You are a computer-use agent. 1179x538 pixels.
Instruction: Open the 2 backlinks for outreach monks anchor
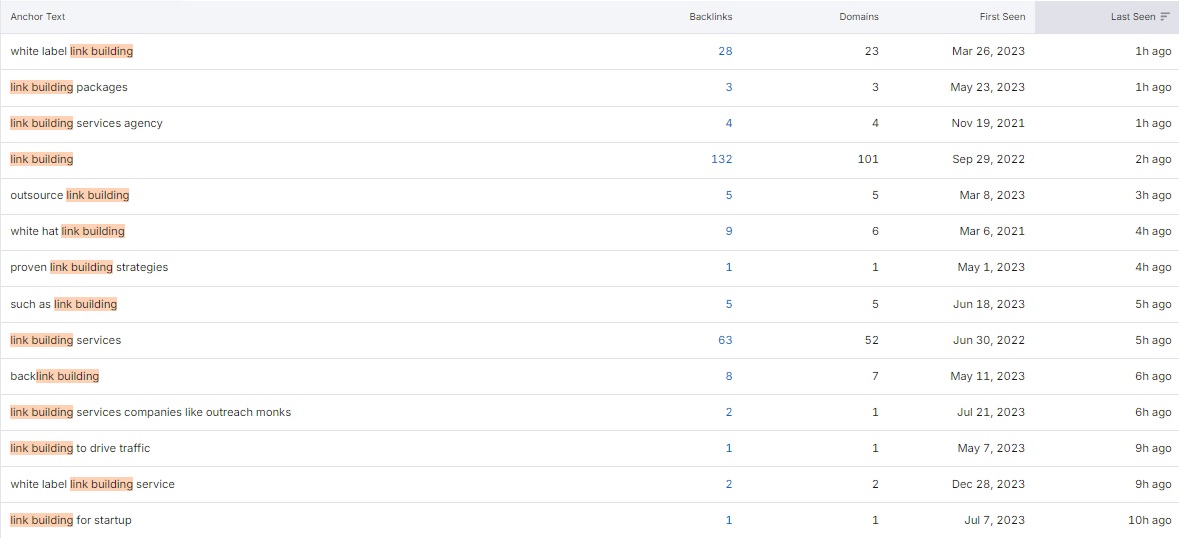point(729,413)
